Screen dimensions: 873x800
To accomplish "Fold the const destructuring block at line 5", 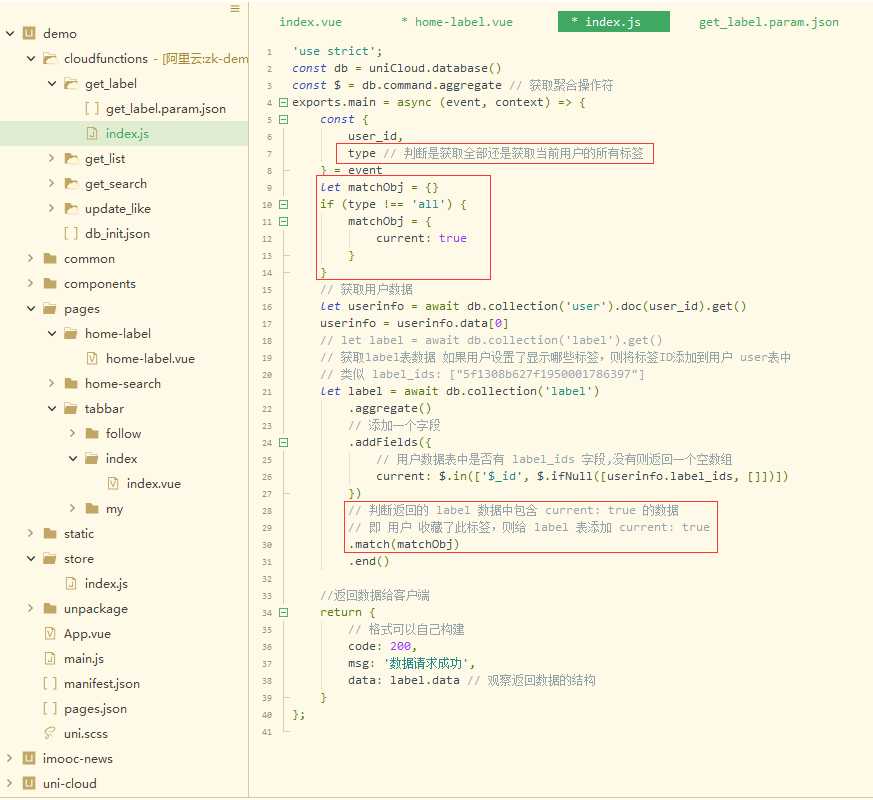I will click(283, 119).
